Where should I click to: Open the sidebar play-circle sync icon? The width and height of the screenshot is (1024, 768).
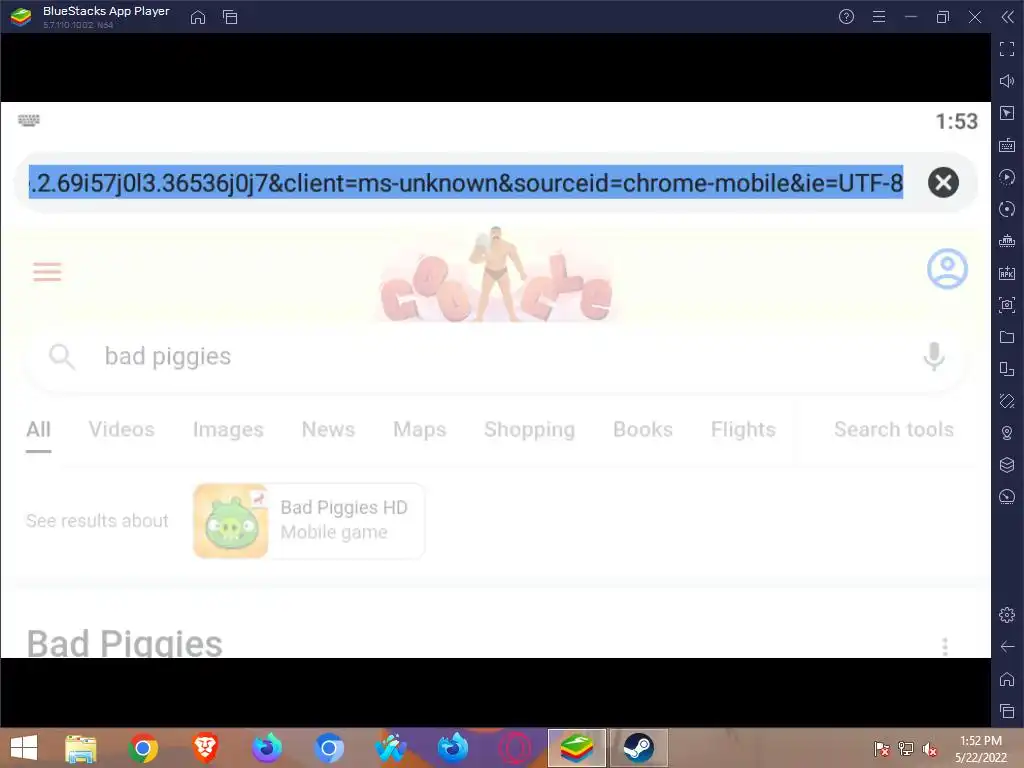tap(1006, 177)
